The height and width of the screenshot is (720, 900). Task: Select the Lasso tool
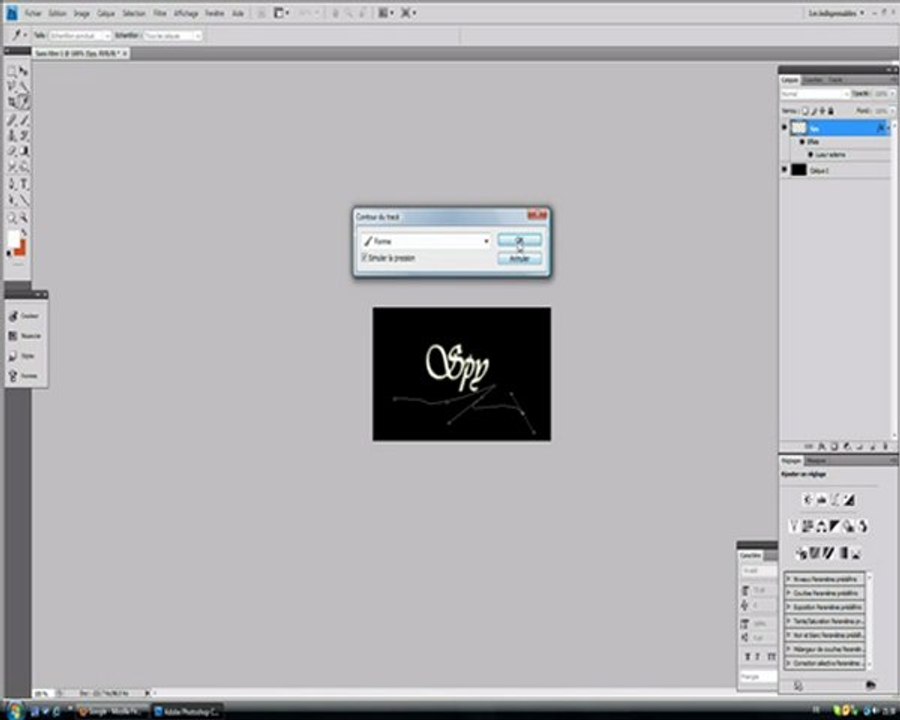[12, 87]
